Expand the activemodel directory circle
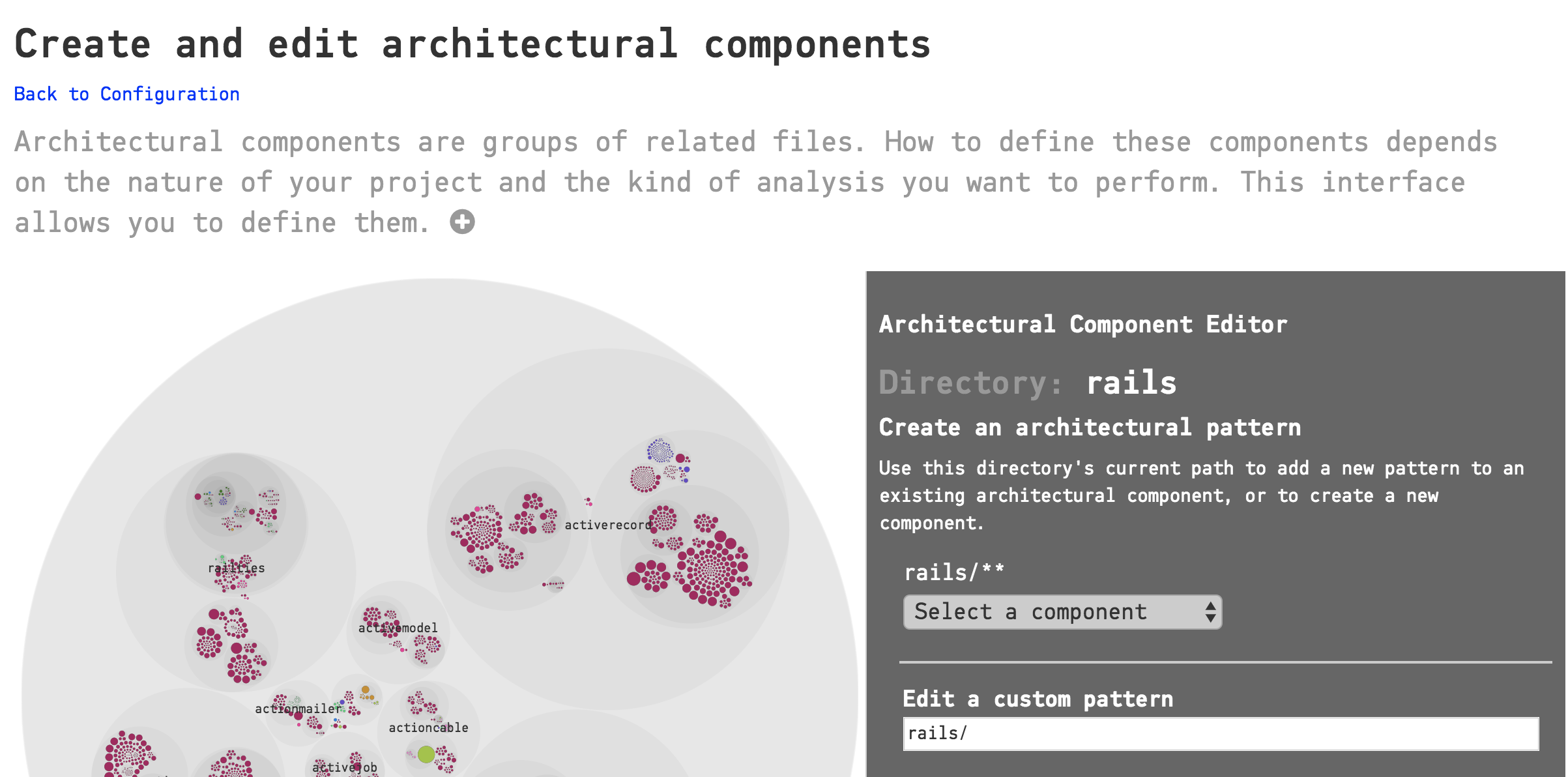The width and height of the screenshot is (1568, 777). point(398,627)
